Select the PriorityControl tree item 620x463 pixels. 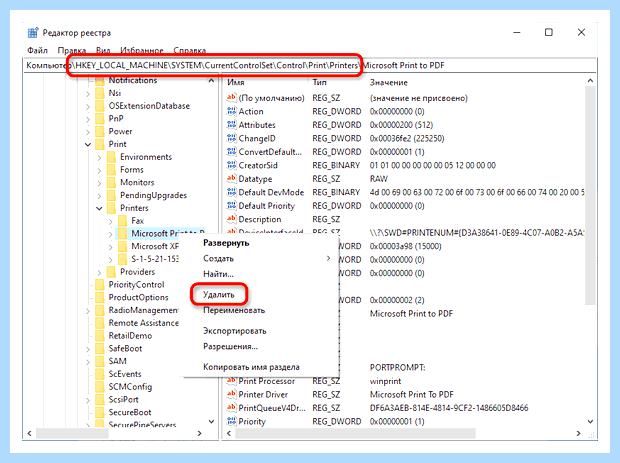(x=136, y=285)
